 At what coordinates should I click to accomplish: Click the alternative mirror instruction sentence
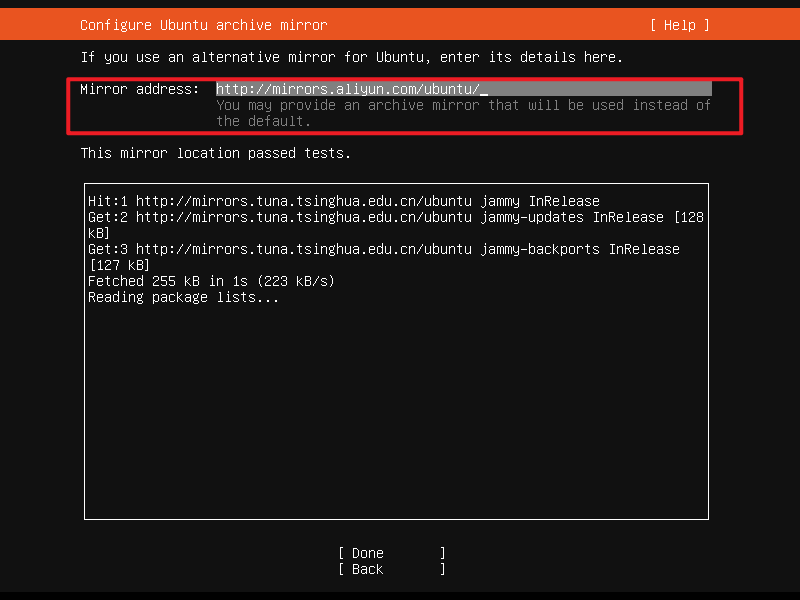pyautogui.click(x=352, y=57)
